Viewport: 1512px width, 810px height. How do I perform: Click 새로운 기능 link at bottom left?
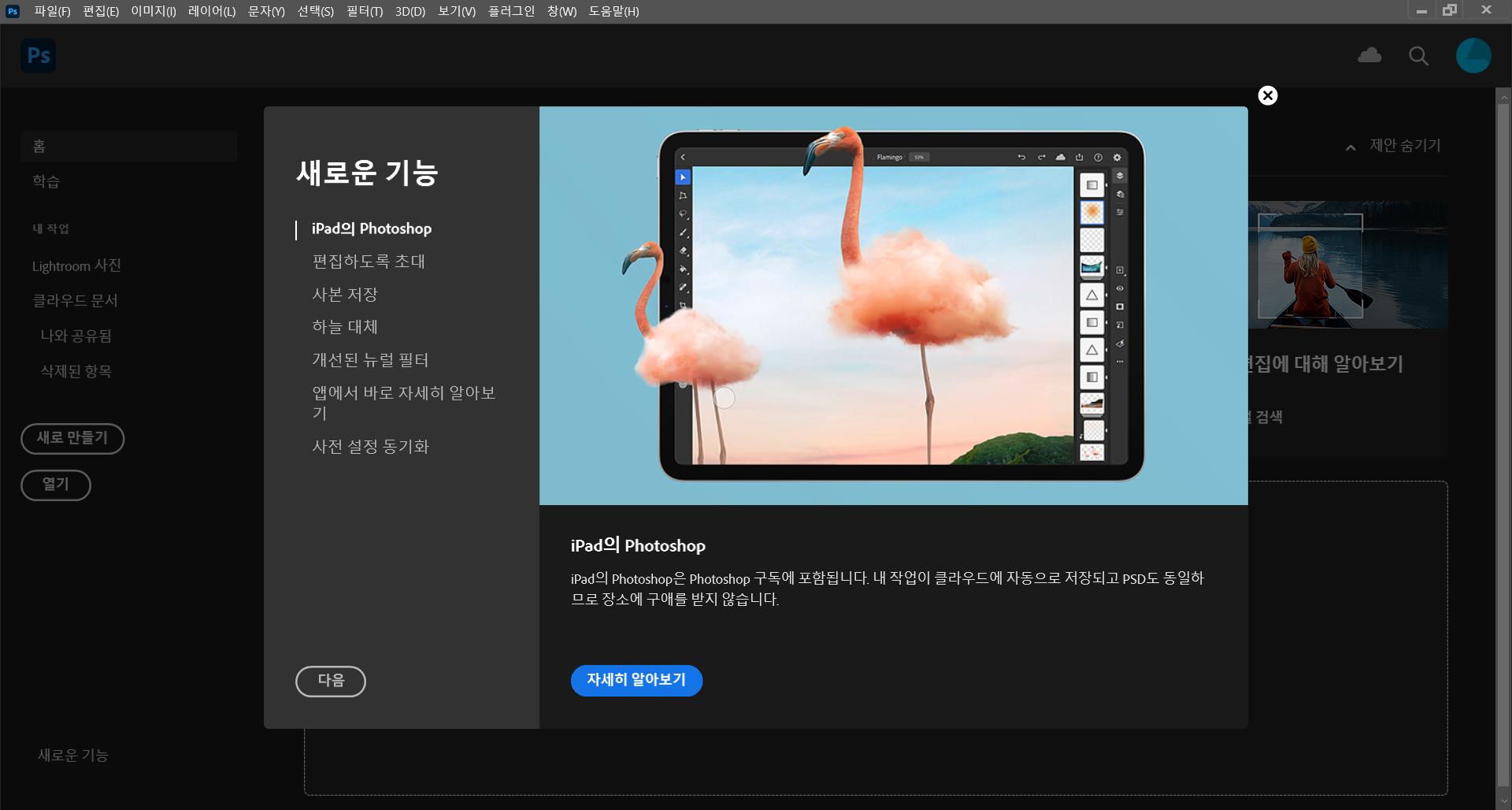click(73, 756)
